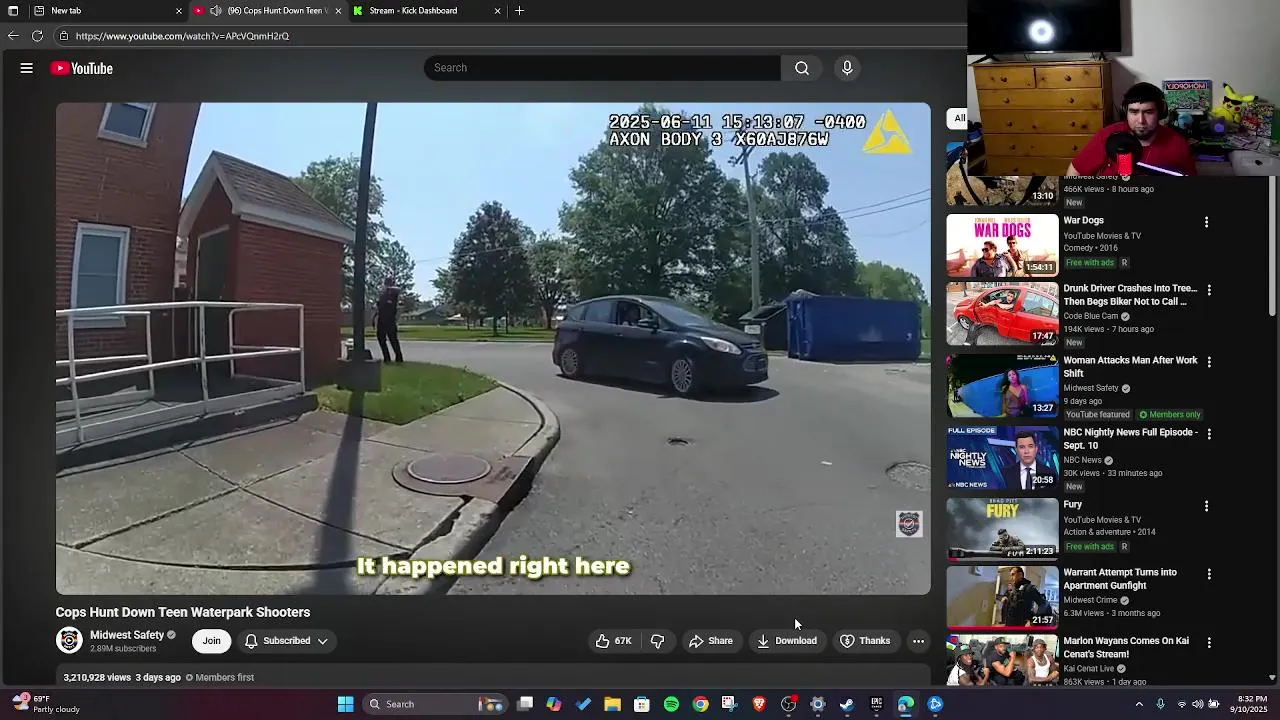The width and height of the screenshot is (1280, 720).
Task: Open File Explorer from the taskbar
Action: click(x=612, y=704)
